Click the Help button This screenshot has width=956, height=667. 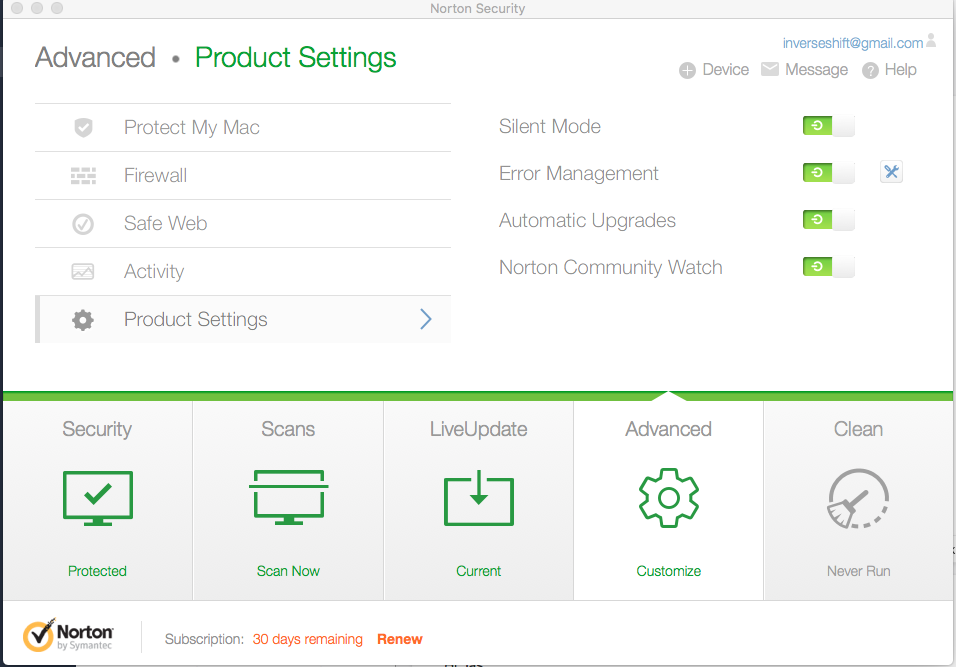click(x=889, y=70)
